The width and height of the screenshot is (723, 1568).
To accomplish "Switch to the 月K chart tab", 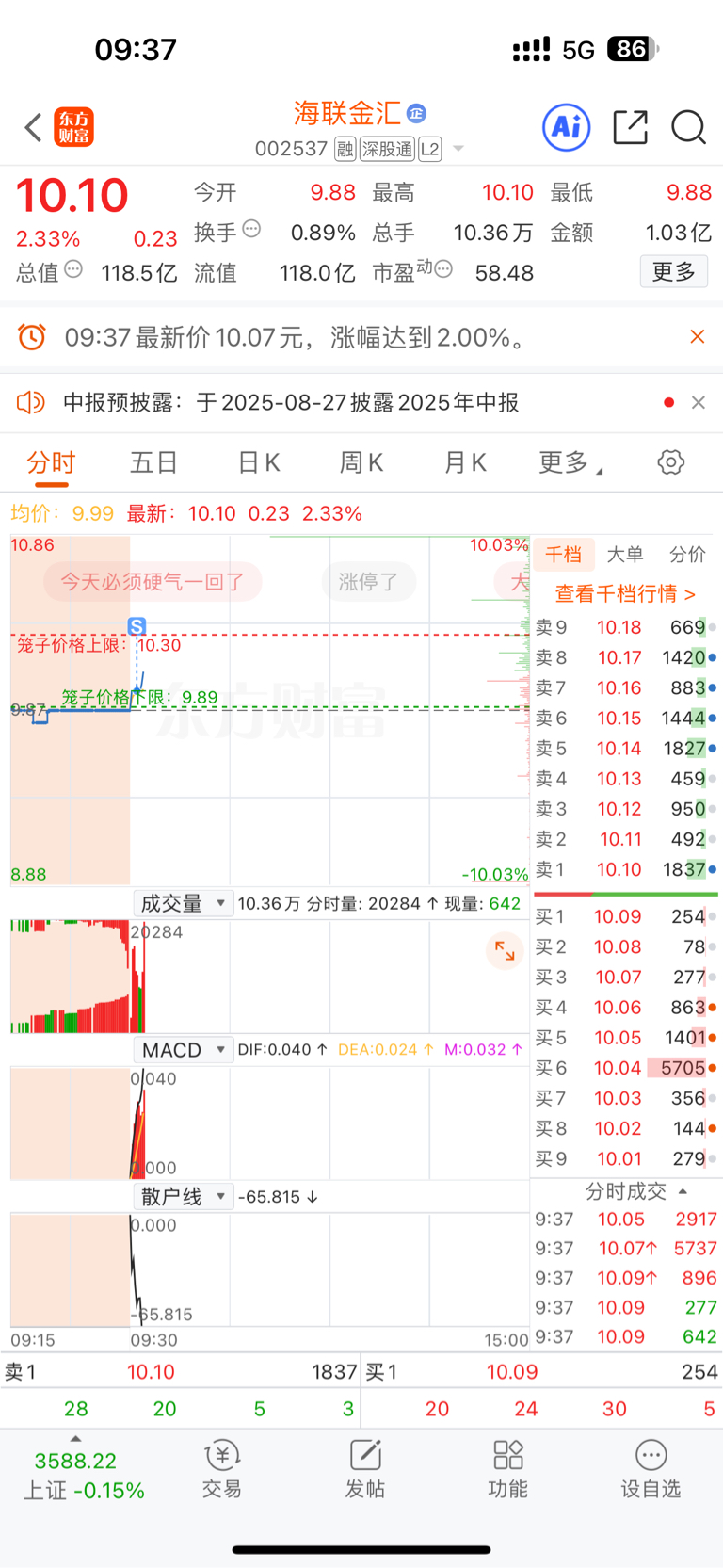I will (x=465, y=462).
